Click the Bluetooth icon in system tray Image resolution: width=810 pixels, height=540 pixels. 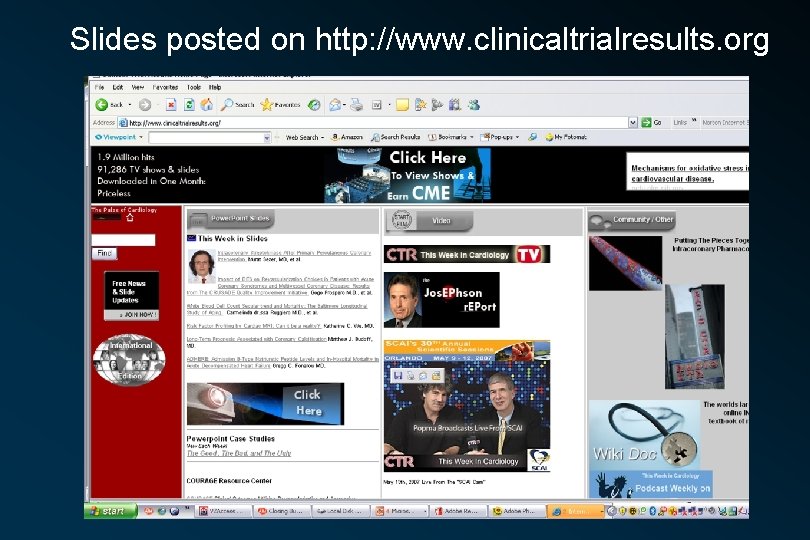click(652, 511)
